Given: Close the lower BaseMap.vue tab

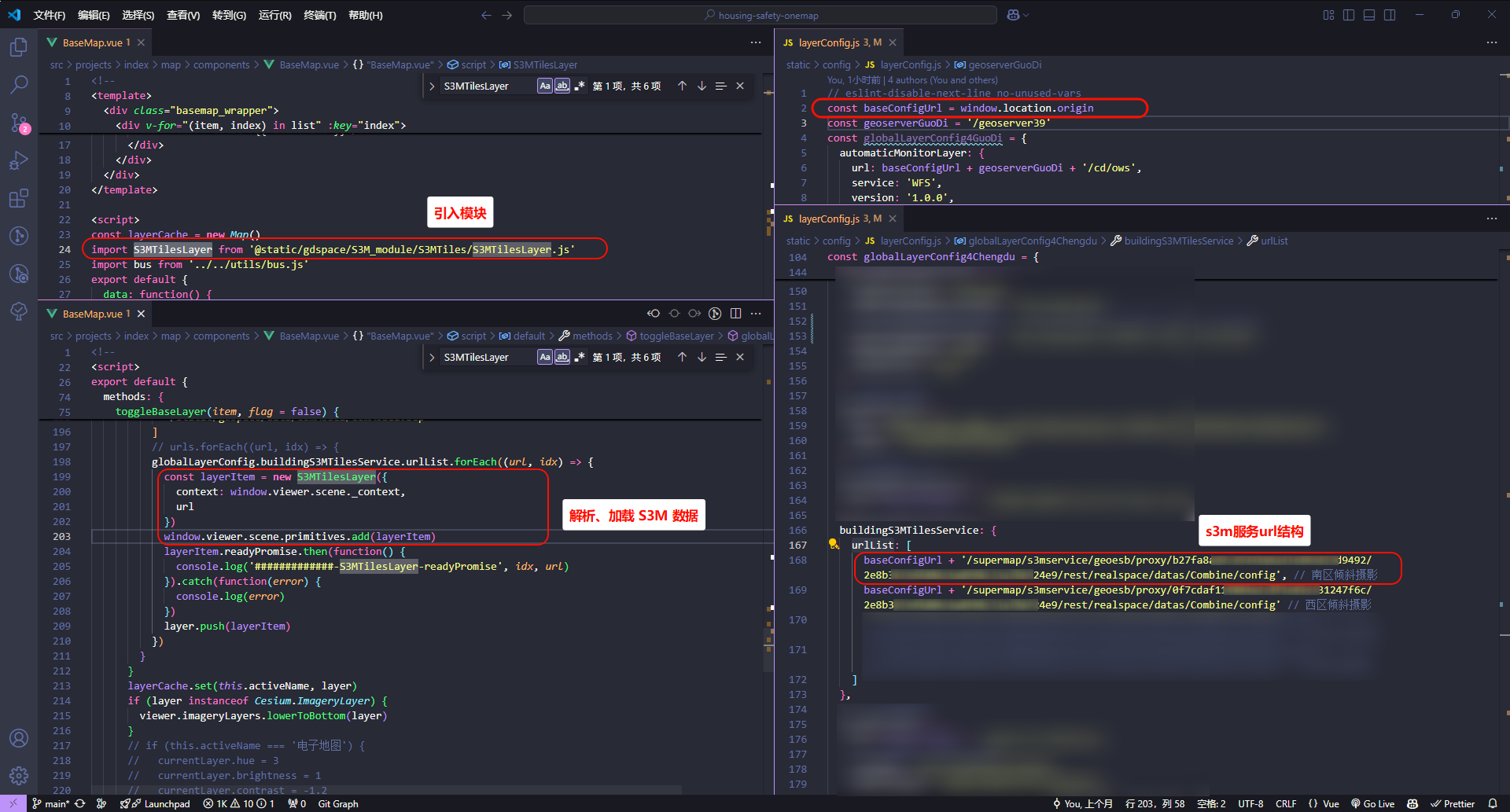Looking at the screenshot, I should pos(141,314).
